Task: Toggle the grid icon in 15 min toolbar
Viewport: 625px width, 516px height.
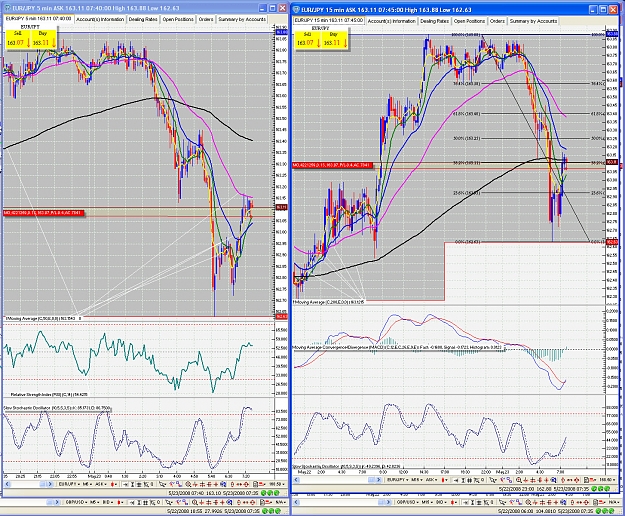Action: point(470,480)
